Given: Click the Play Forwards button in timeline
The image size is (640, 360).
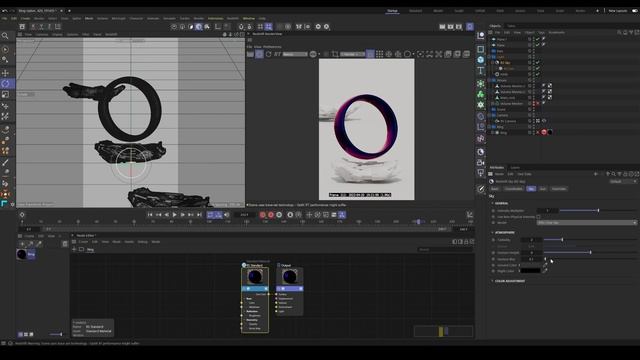Looking at the screenshot, I should [175, 215].
